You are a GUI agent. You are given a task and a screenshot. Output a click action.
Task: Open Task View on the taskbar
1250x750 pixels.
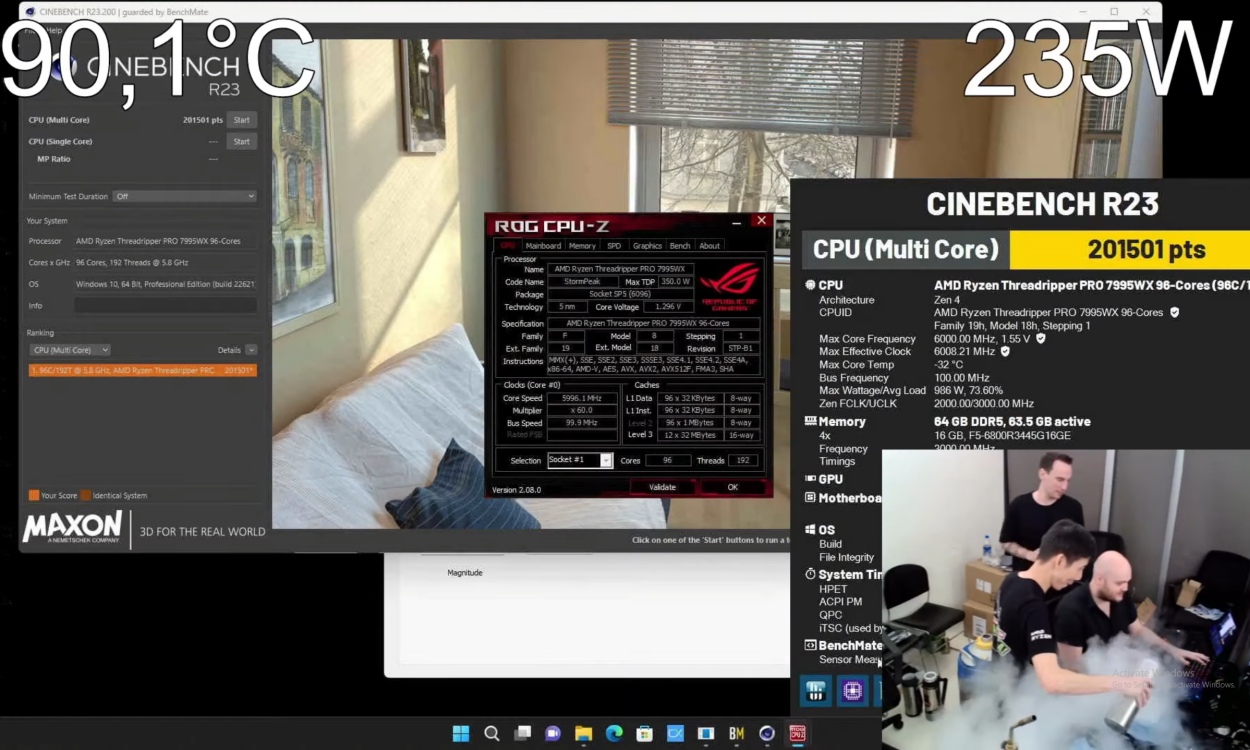point(522,734)
